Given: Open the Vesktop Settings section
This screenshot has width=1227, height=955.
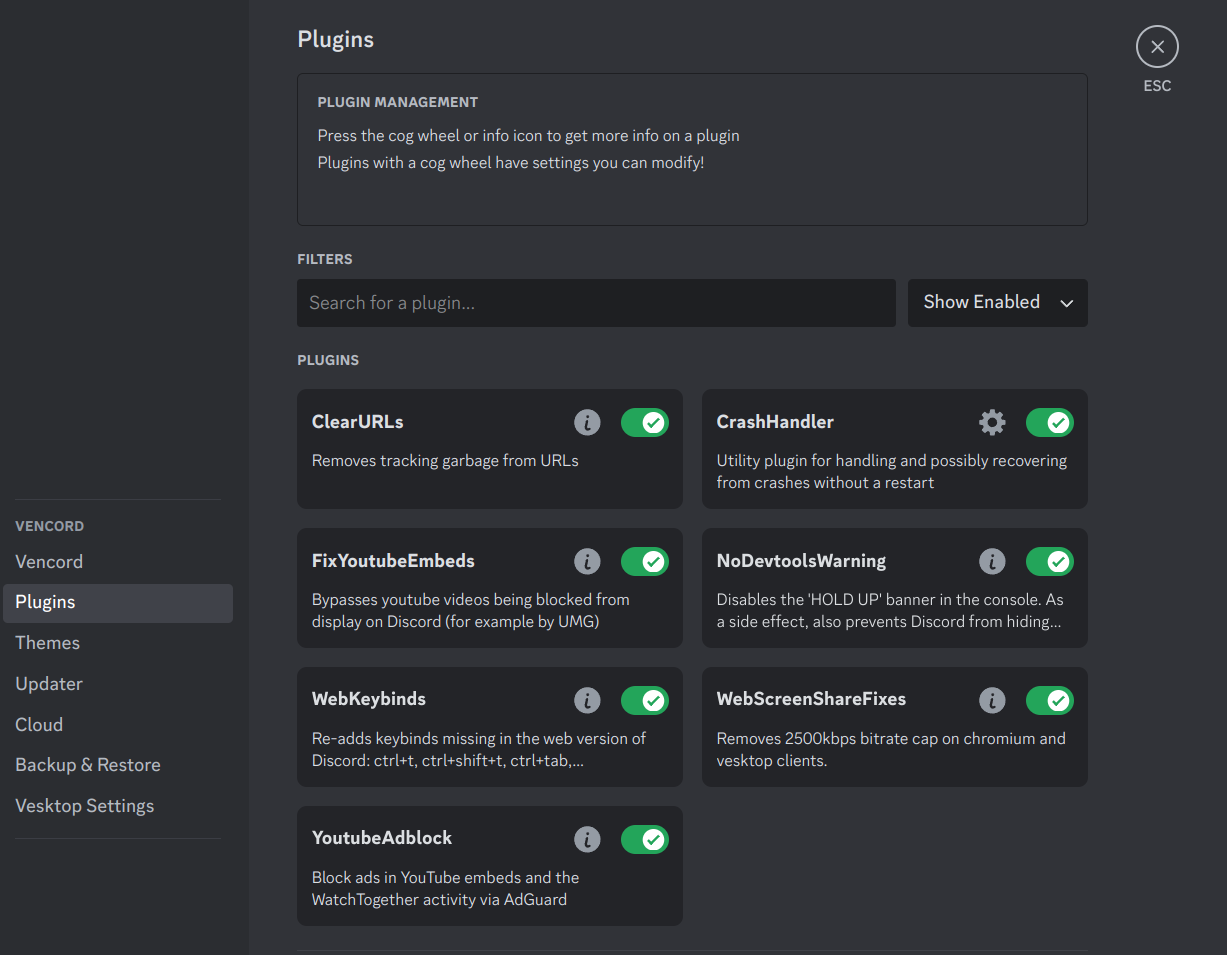Looking at the screenshot, I should pos(85,805).
